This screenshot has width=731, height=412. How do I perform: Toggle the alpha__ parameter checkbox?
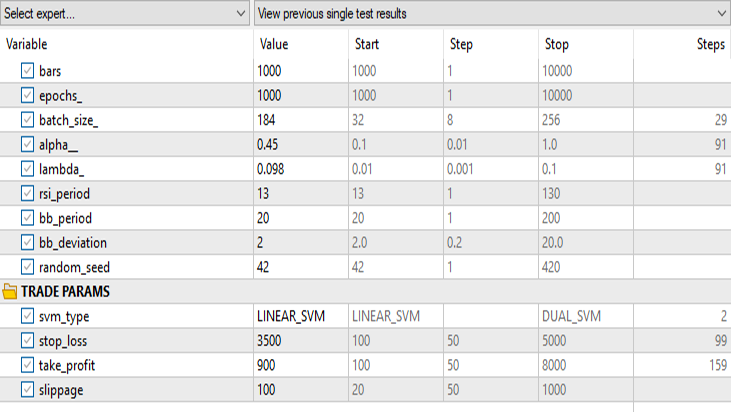pyautogui.click(x=28, y=144)
